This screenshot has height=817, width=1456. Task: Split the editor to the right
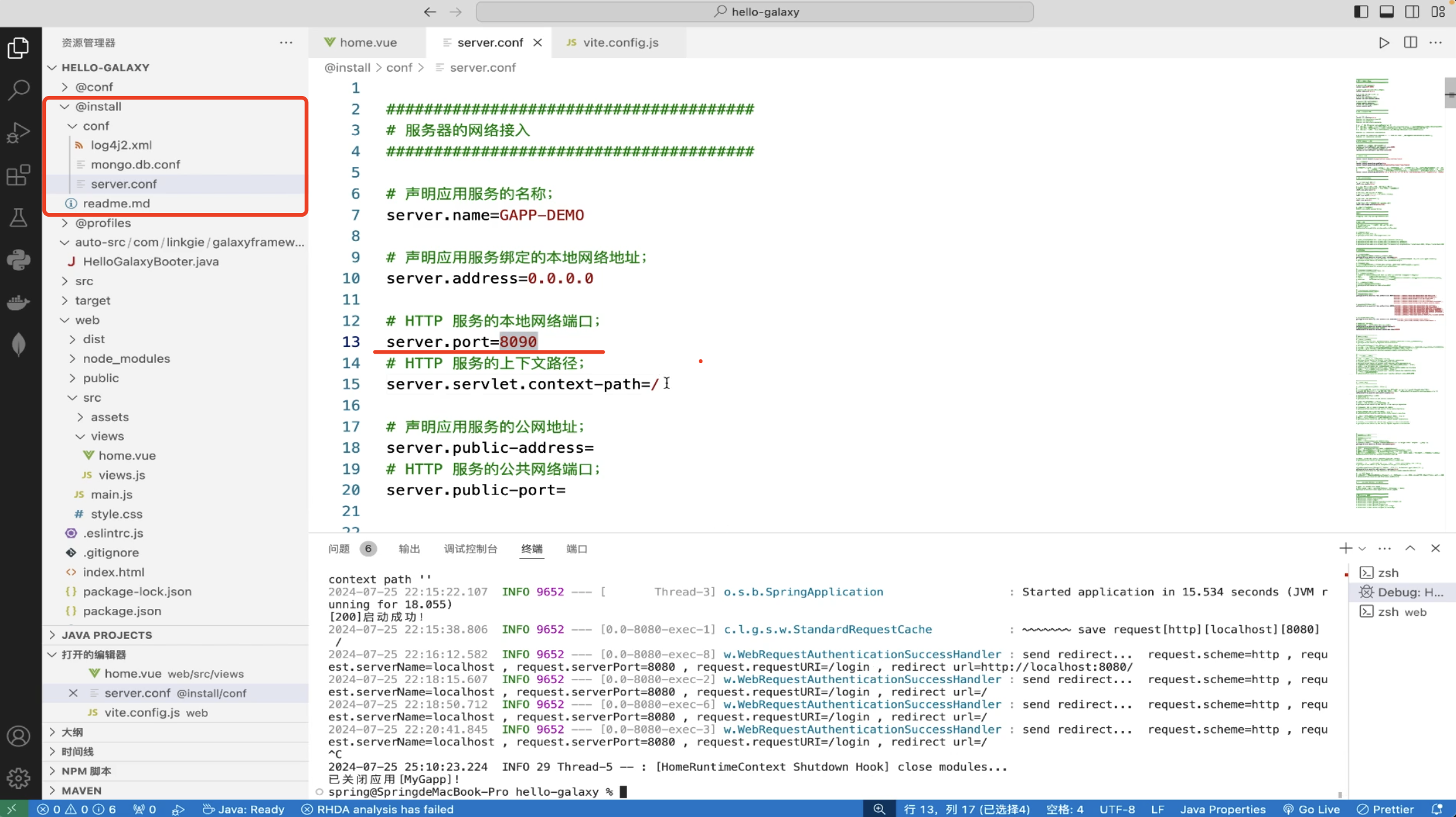[1411, 42]
